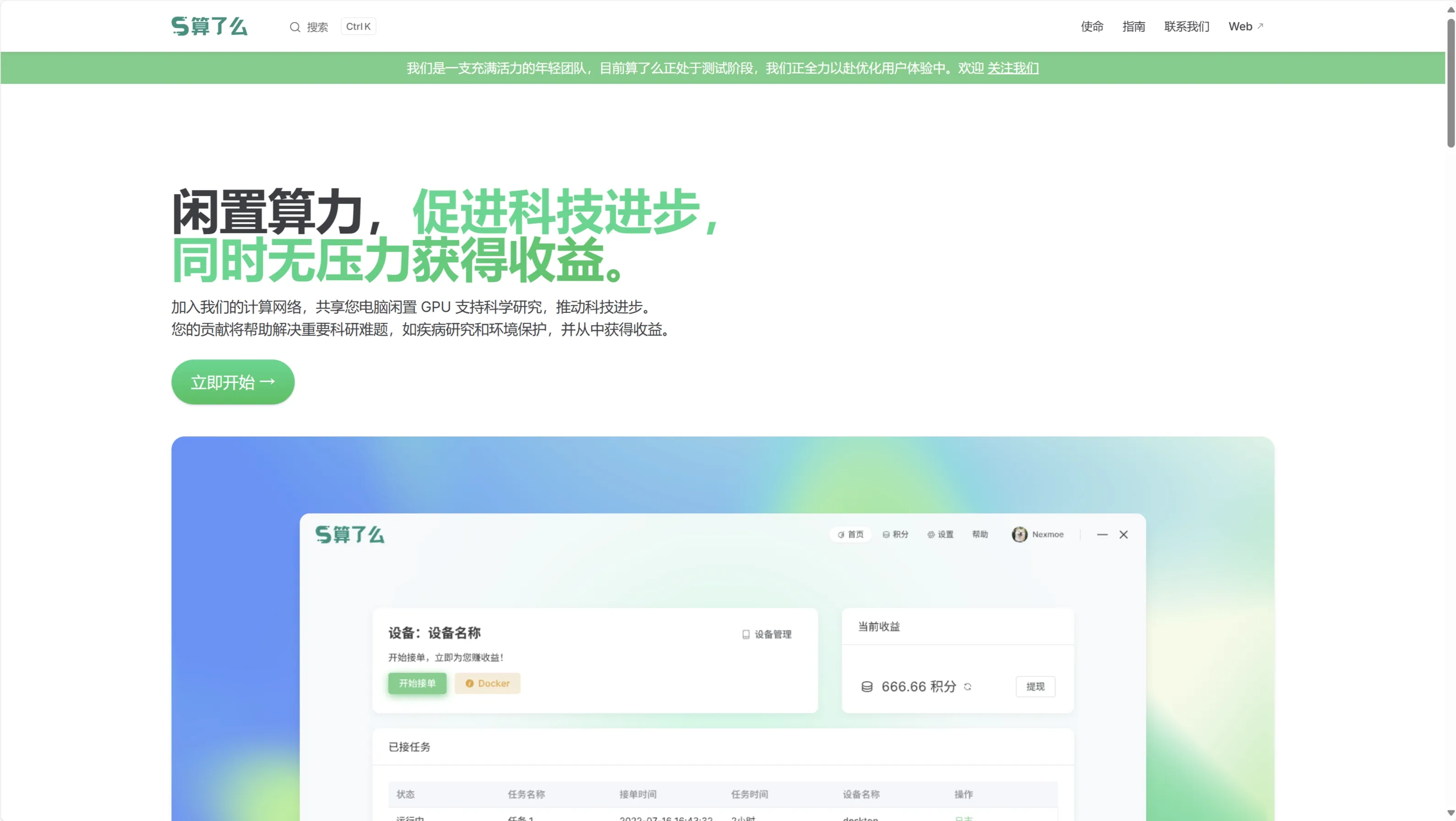The height and width of the screenshot is (821, 1456).
Task: Open the 使命 menu item
Action: click(x=1092, y=27)
